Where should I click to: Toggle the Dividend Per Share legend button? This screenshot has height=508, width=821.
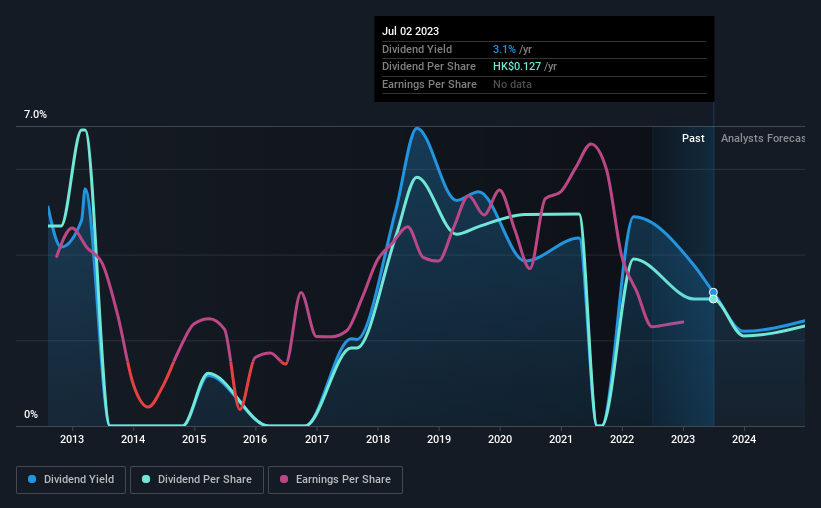197,479
